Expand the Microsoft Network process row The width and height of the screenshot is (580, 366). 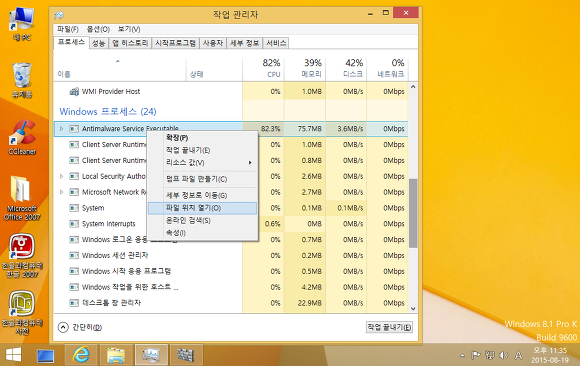pyautogui.click(x=61, y=192)
